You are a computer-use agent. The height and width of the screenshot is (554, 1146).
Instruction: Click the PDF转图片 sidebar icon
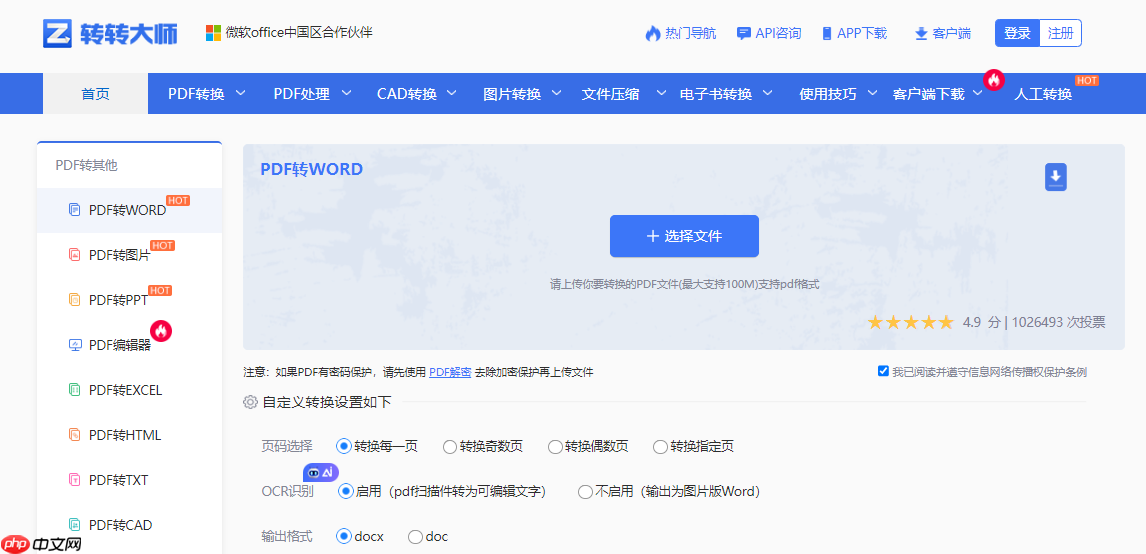(74, 255)
